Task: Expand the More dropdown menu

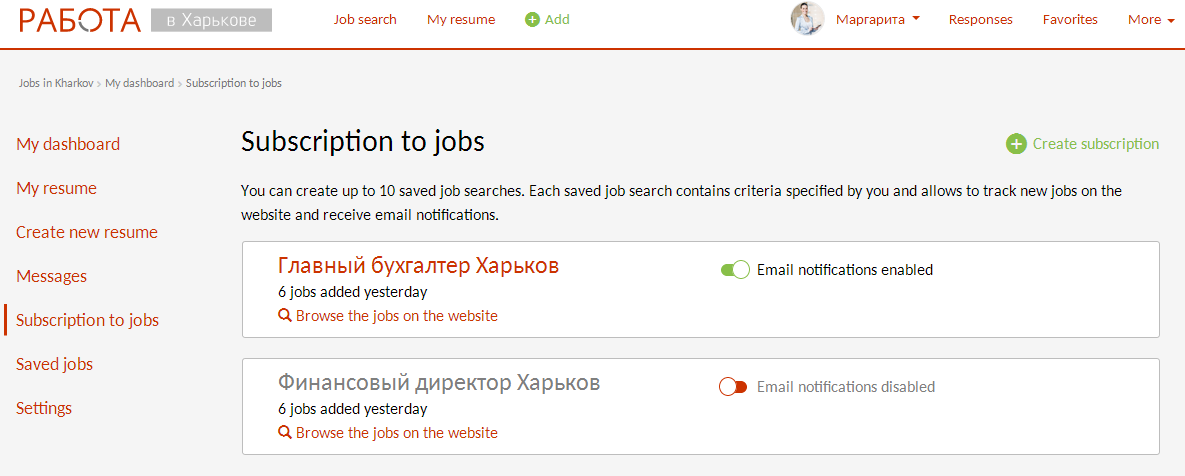Action: (1150, 20)
